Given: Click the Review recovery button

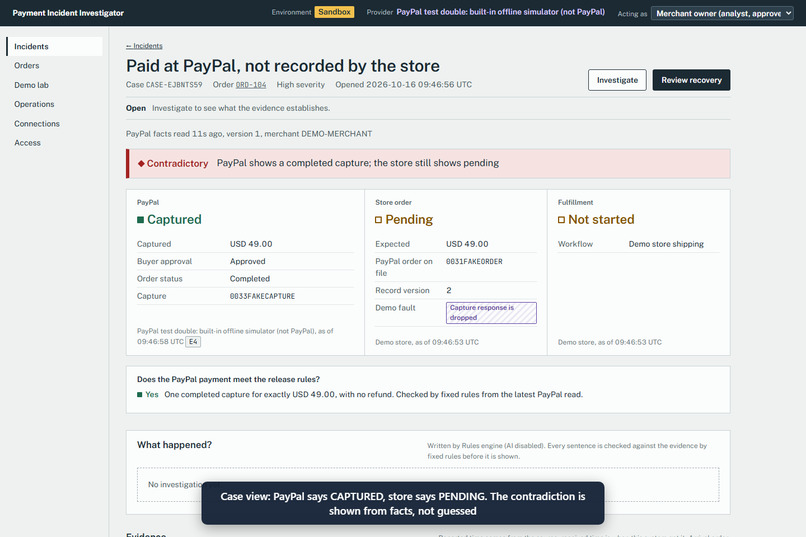Looking at the screenshot, I should pos(691,80).
